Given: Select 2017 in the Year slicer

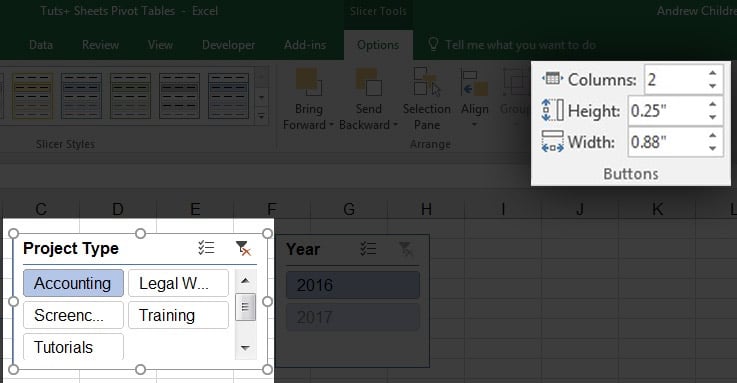Looking at the screenshot, I should click(x=353, y=317).
